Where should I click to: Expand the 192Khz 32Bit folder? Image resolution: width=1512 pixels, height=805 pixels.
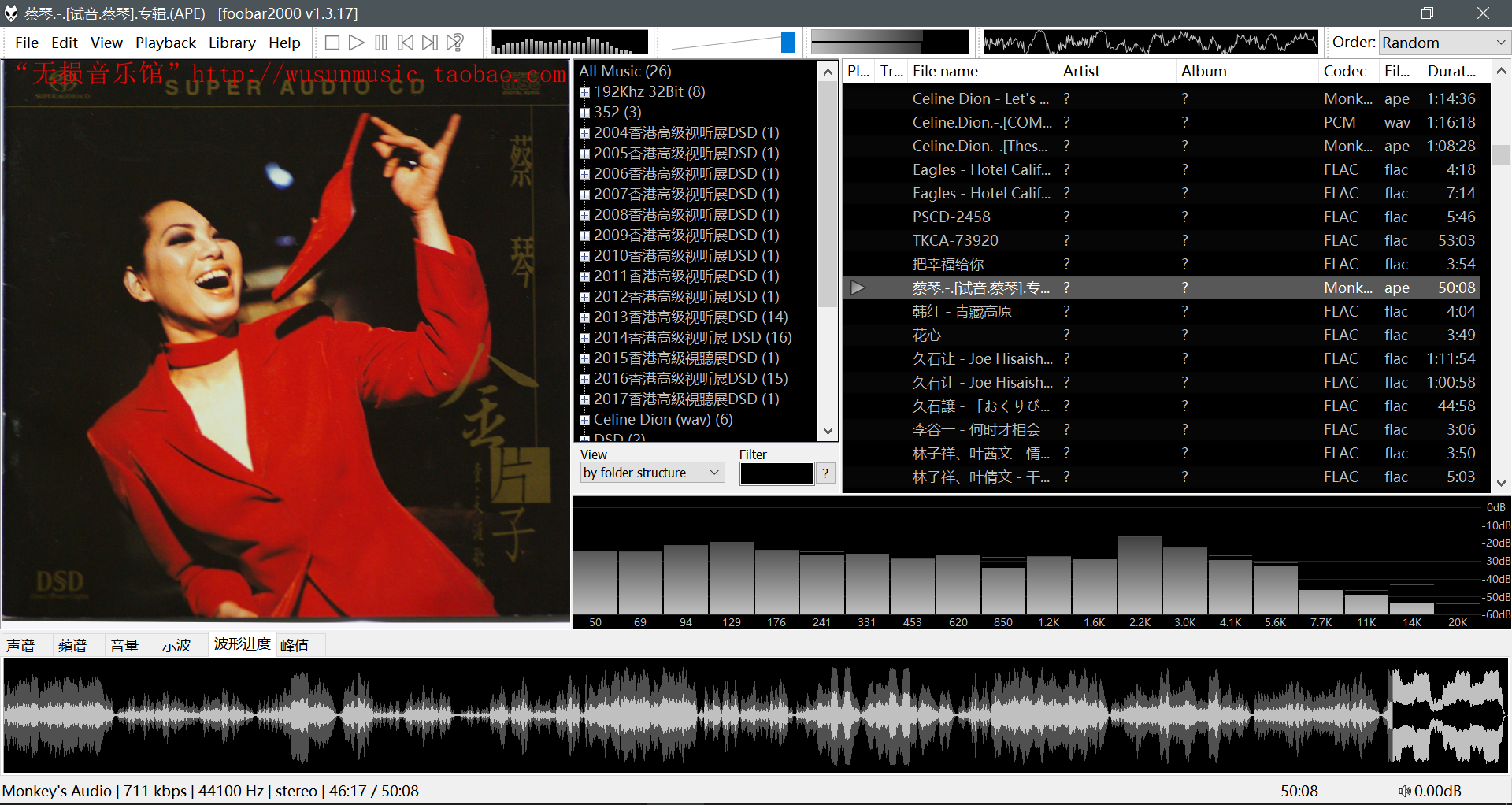[584, 92]
